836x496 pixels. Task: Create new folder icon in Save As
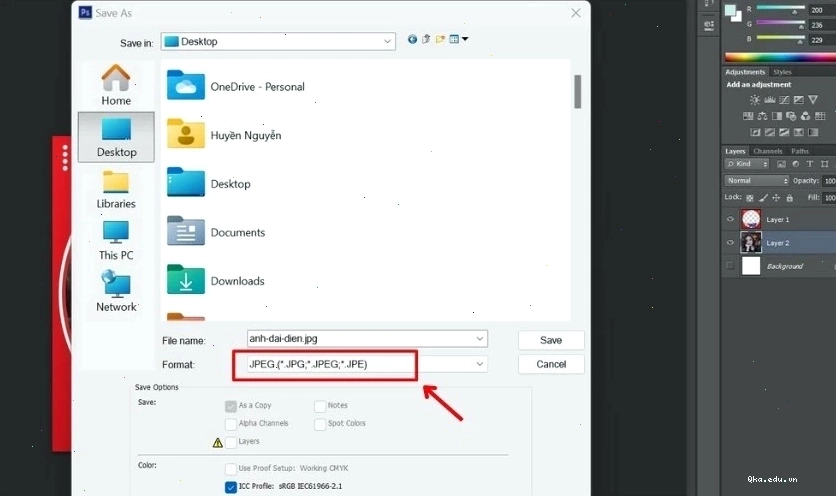pyautogui.click(x=440, y=39)
